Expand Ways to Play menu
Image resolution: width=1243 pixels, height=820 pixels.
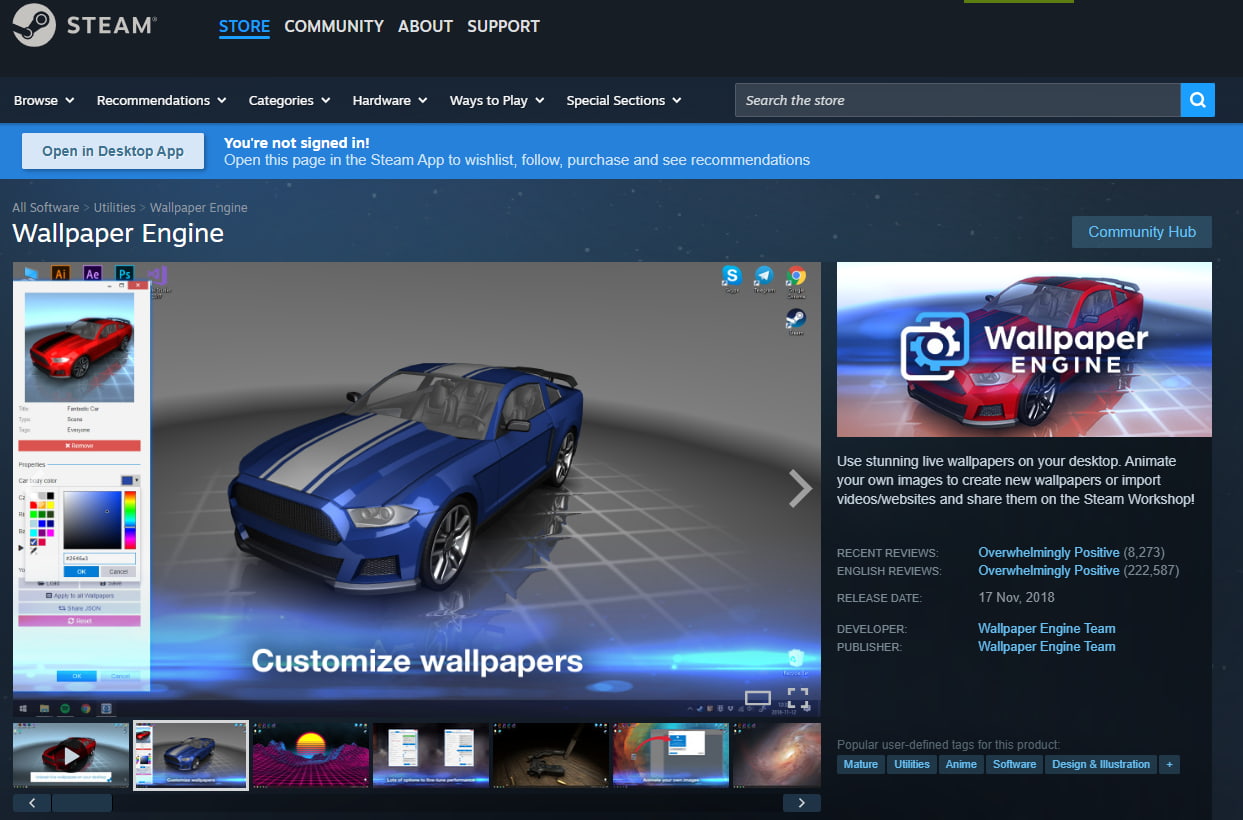497,100
